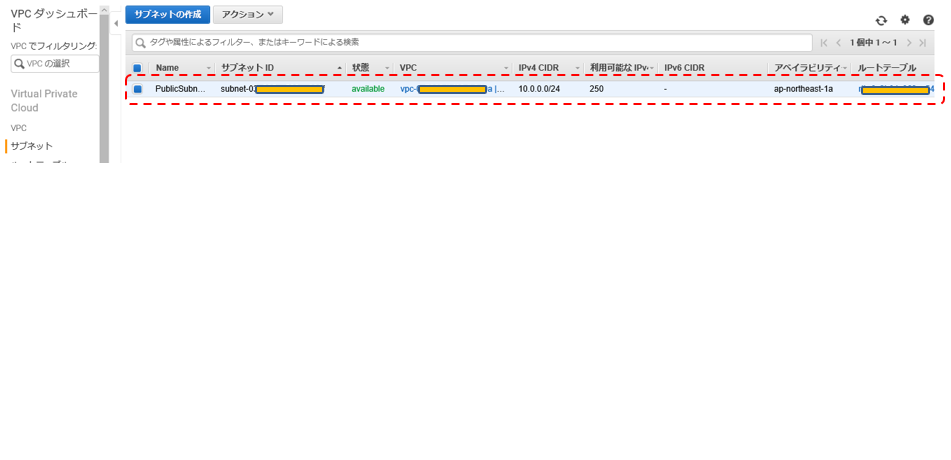Collapse the sidebar with the arrow handle
Viewport: 951px width, 460px height.
coord(116,24)
